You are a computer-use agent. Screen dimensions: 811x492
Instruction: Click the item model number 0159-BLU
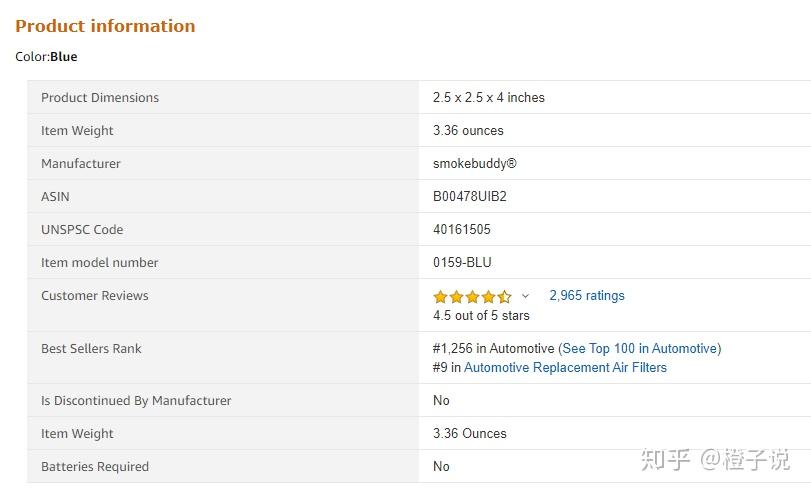462,262
